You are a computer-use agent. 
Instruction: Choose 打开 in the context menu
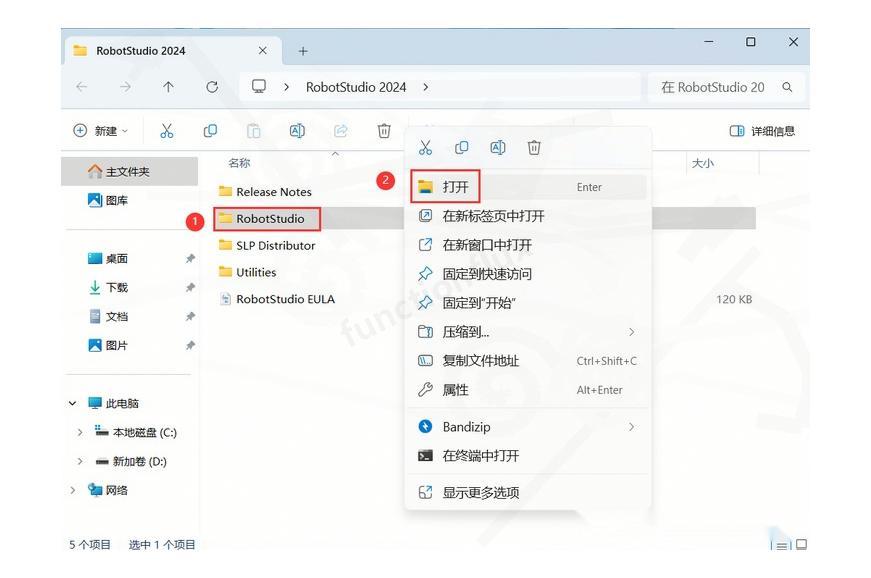(x=528, y=187)
